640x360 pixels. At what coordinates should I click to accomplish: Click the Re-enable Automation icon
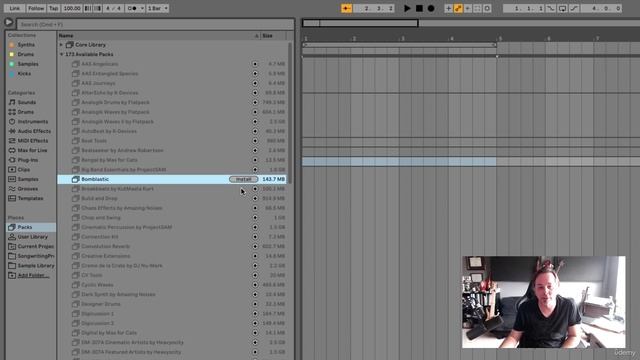[x=468, y=8]
